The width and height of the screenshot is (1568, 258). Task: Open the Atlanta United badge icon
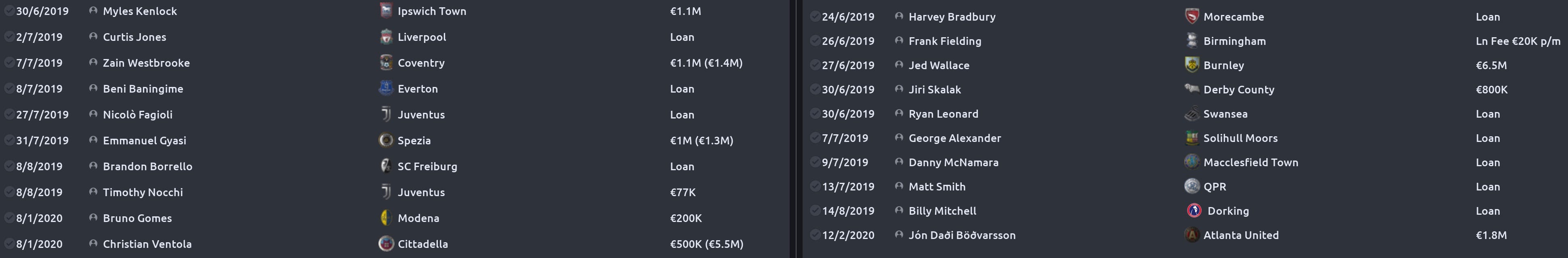(1192, 235)
